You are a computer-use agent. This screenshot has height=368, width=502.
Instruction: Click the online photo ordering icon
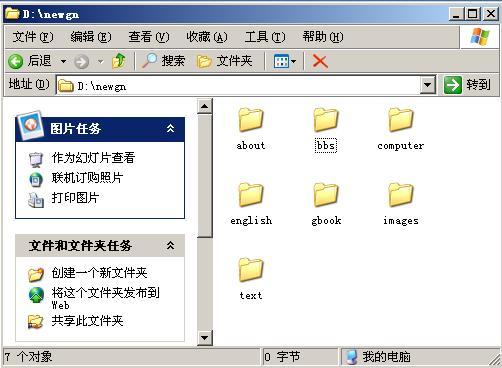36,179
